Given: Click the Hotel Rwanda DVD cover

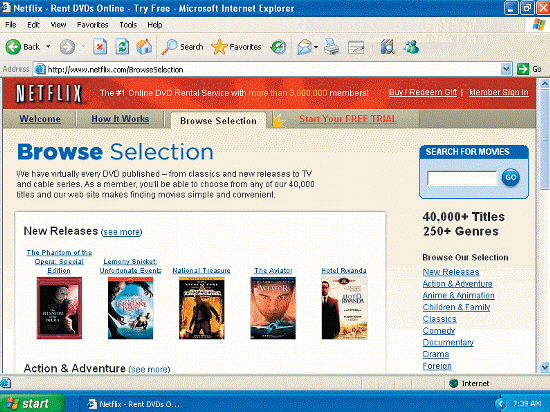Looking at the screenshot, I should (x=344, y=308).
